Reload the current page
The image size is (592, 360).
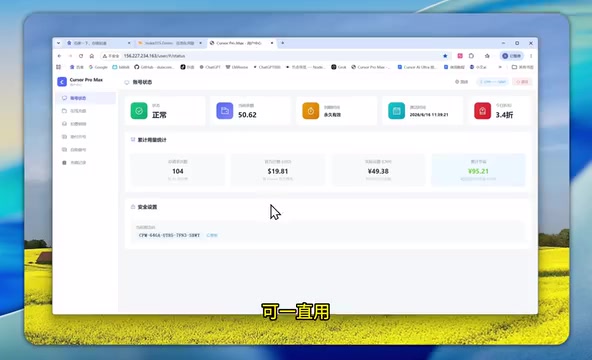(81, 56)
